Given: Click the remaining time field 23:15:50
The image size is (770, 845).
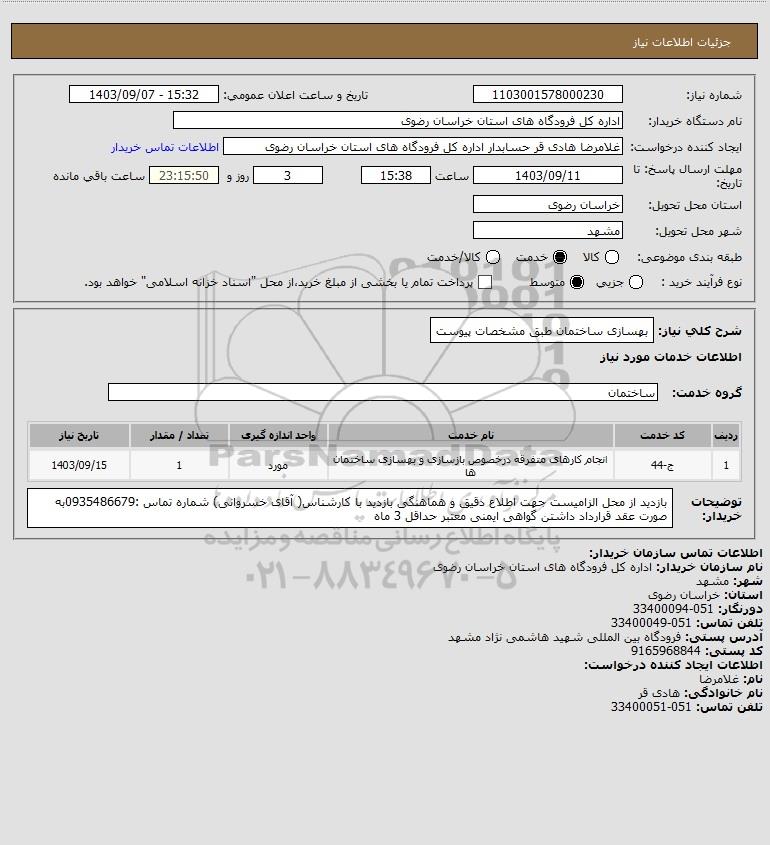Looking at the screenshot, I should tap(184, 176).
